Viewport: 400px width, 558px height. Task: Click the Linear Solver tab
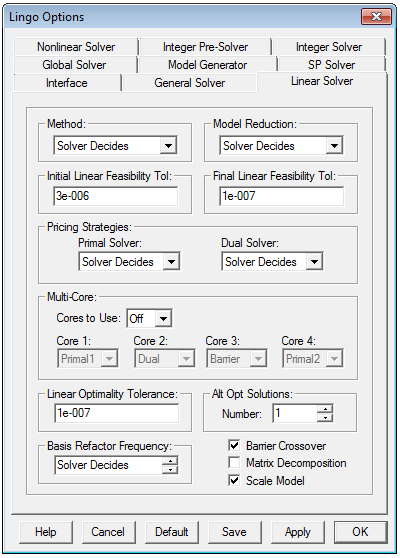coord(322,81)
